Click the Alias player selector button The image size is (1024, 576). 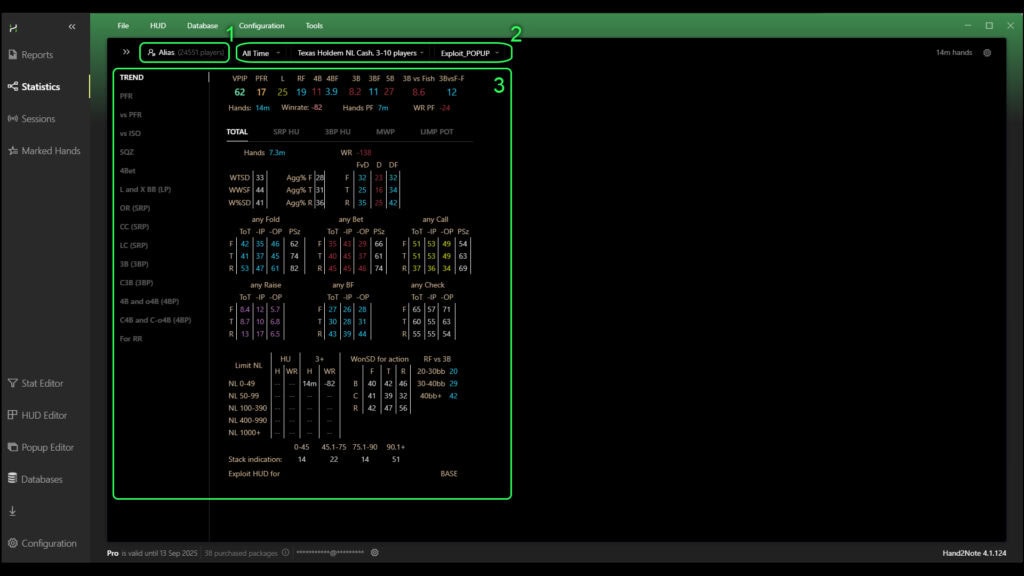point(184,52)
